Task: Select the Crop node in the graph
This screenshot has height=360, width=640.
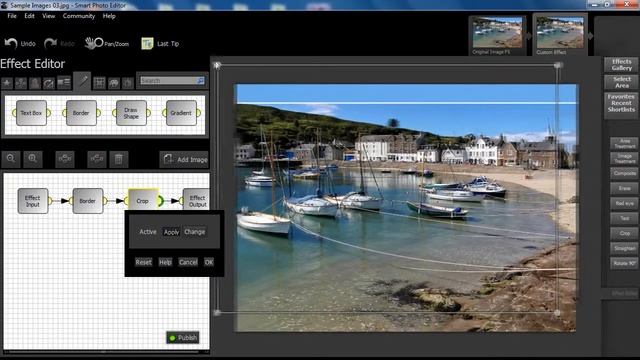Action: pos(142,201)
